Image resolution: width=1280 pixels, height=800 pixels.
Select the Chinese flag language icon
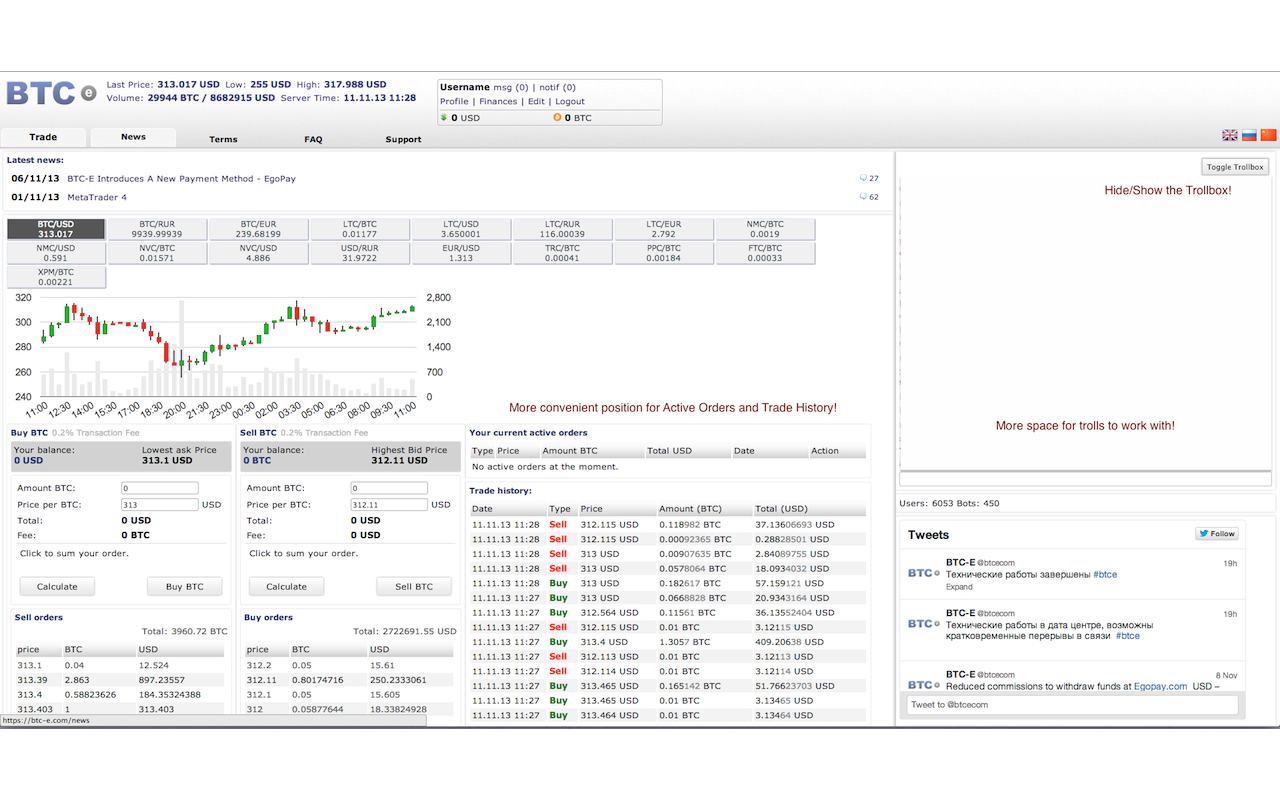[1269, 135]
